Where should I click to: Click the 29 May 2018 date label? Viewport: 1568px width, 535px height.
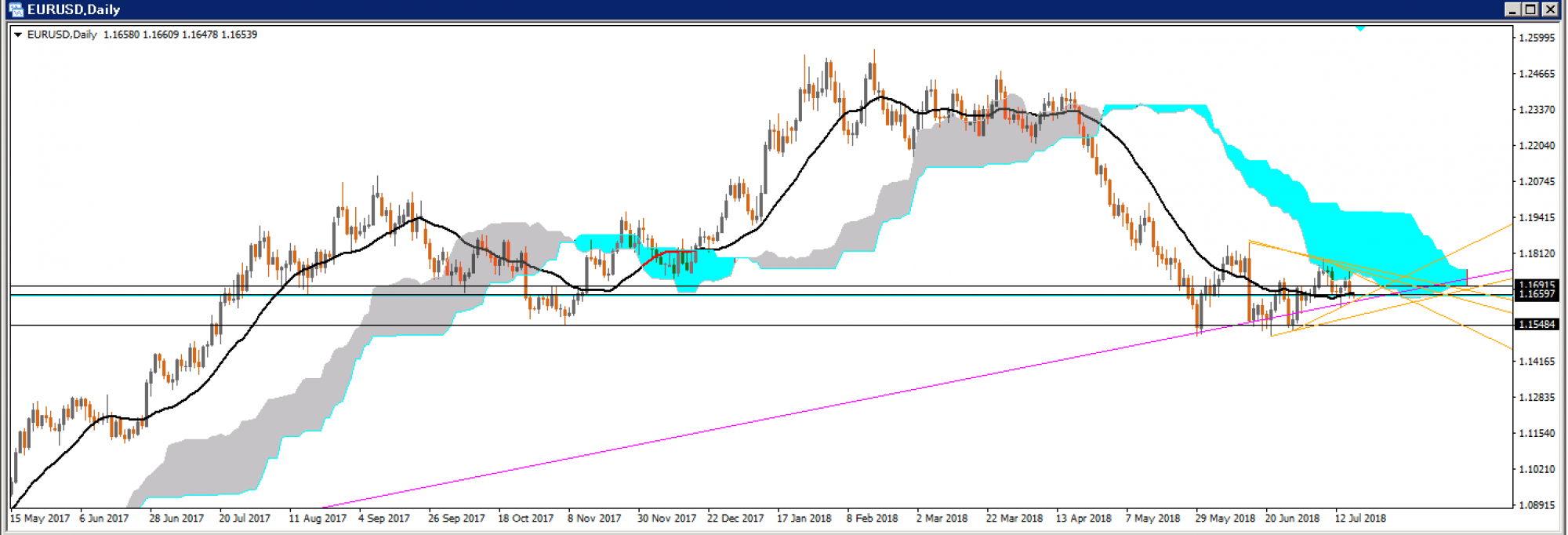coord(1225,519)
